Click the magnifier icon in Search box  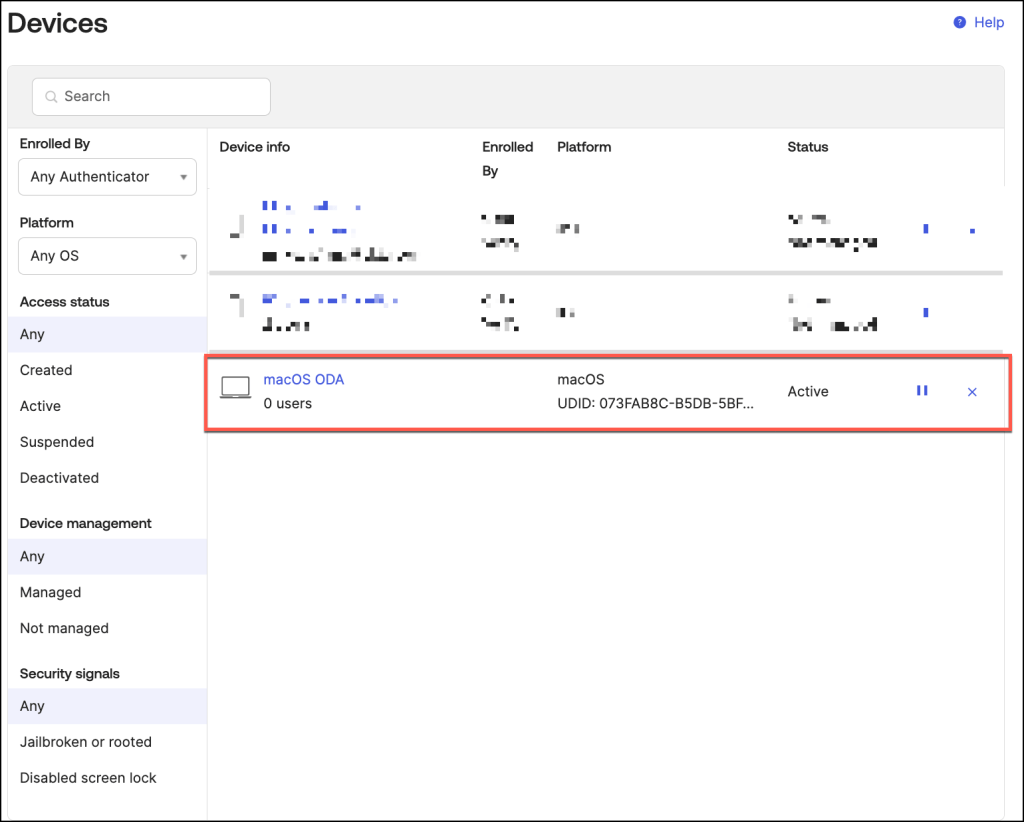[x=51, y=97]
